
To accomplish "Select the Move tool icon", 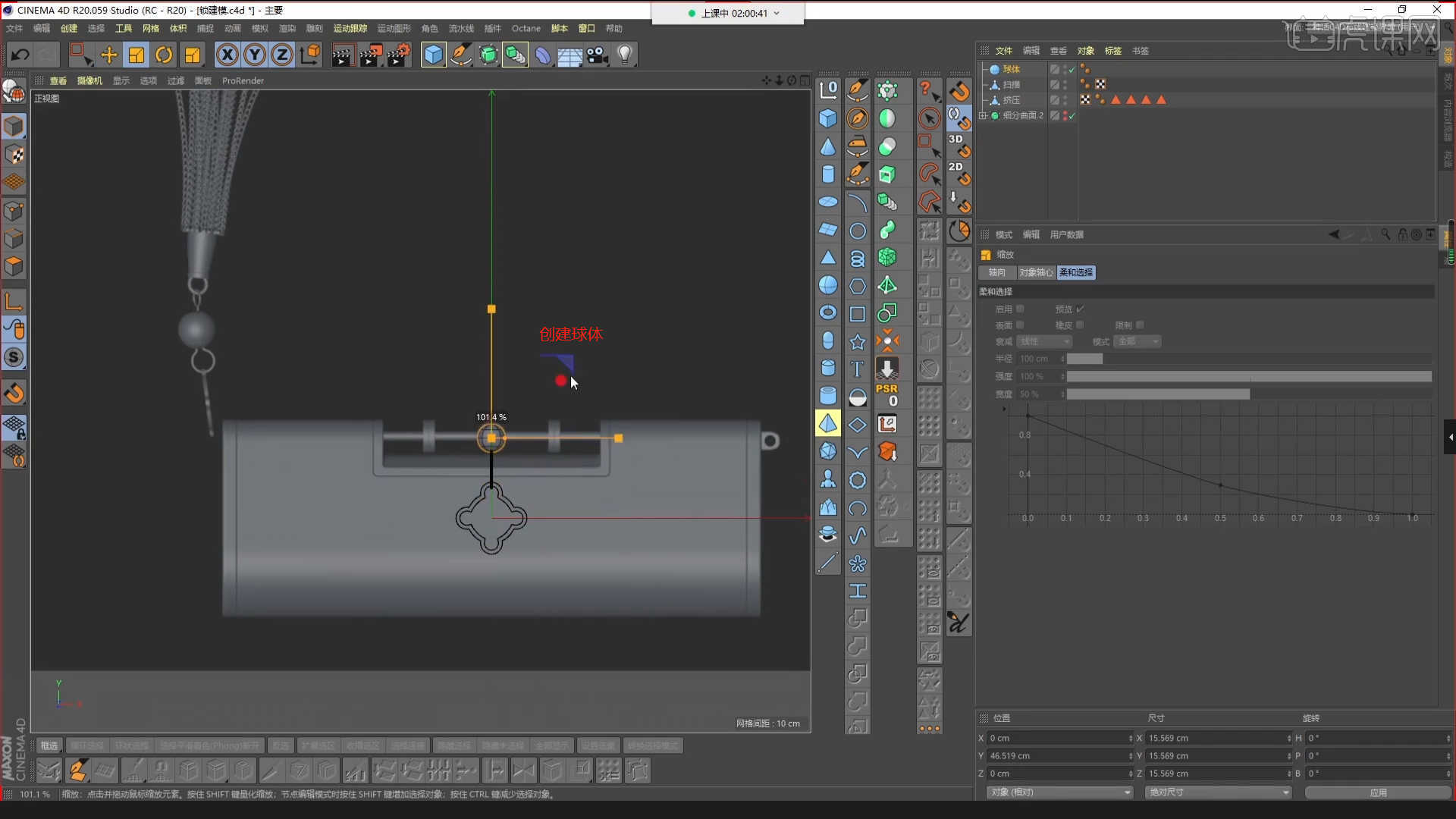I will [108, 55].
